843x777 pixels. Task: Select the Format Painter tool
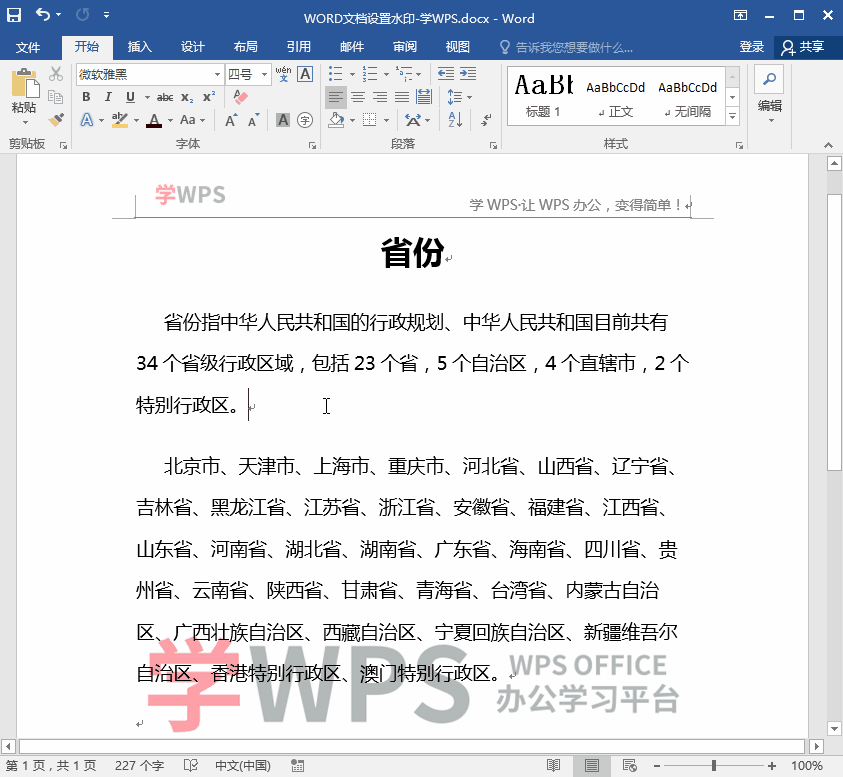pos(57,120)
